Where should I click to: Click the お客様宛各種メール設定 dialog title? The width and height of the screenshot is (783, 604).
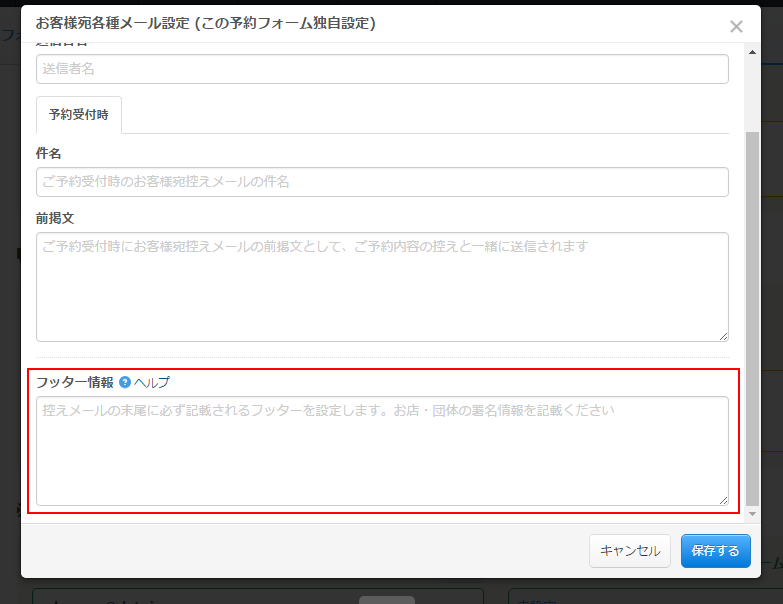205,23
